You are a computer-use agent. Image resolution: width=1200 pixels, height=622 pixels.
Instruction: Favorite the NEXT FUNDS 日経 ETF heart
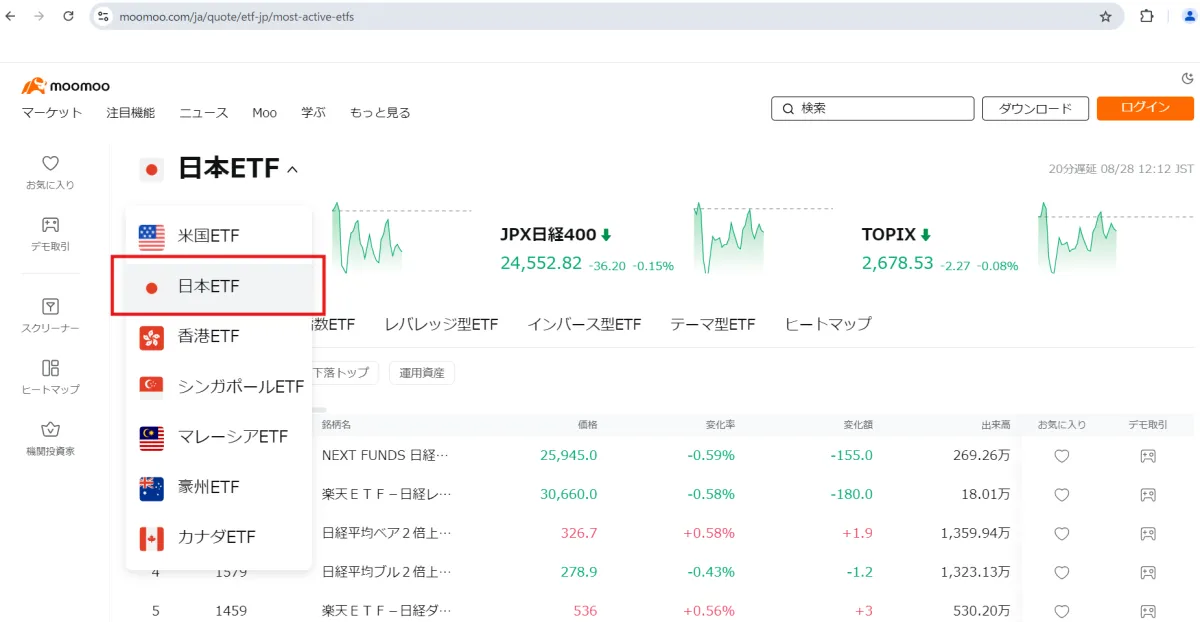[1062, 456]
